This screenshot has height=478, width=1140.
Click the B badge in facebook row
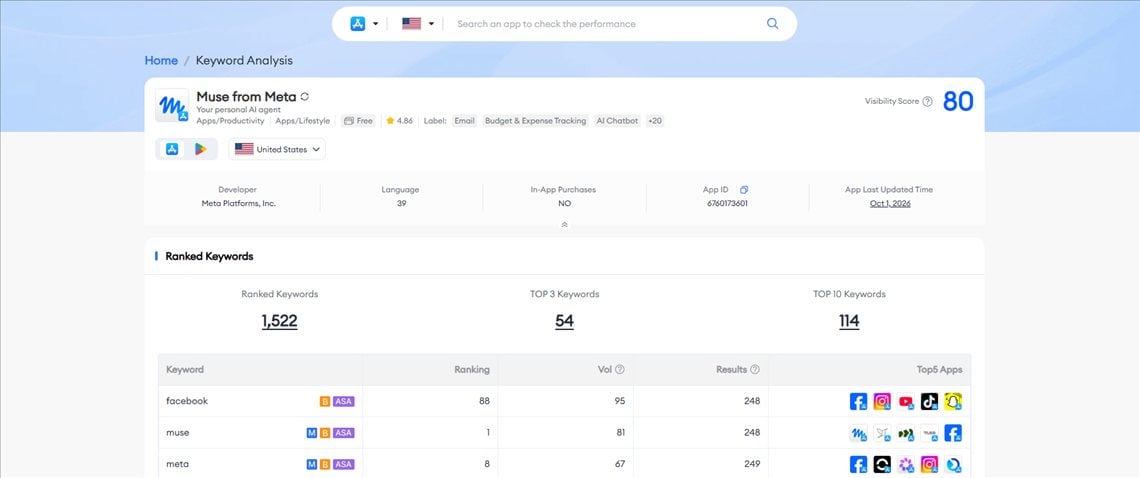(x=325, y=402)
